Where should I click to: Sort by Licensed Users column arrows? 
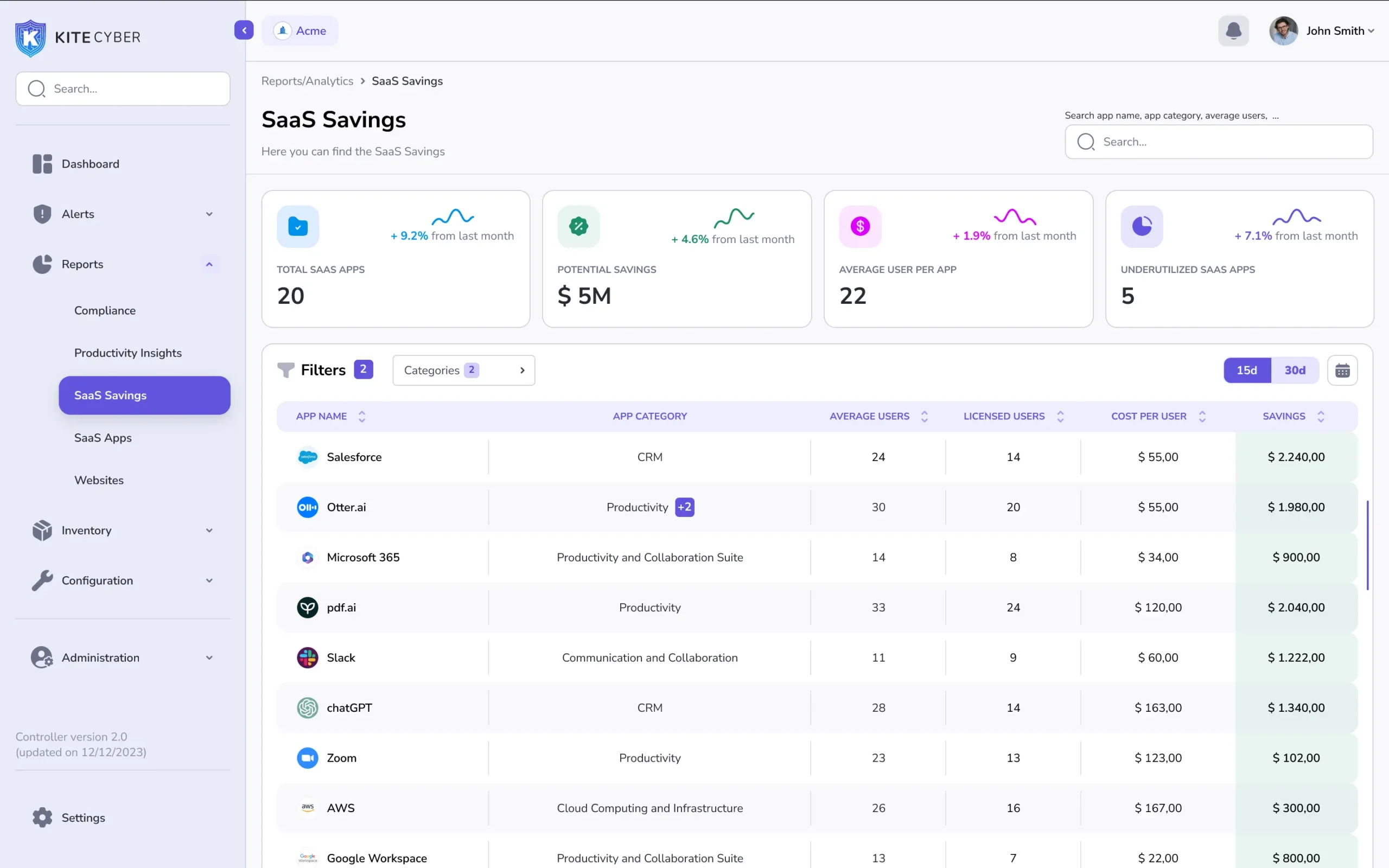[1060, 416]
